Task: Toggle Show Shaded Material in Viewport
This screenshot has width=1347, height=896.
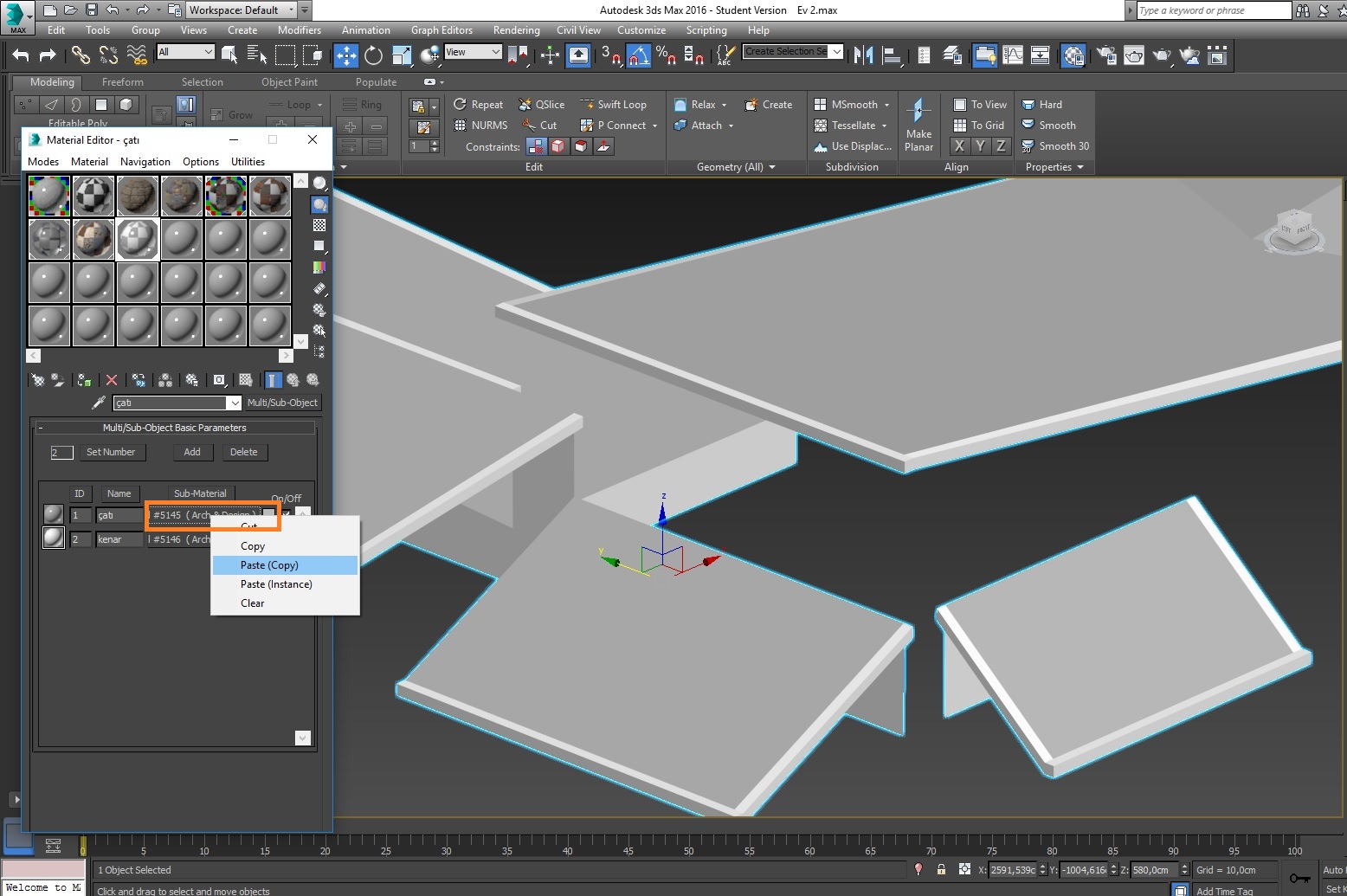Action: pyautogui.click(x=246, y=380)
